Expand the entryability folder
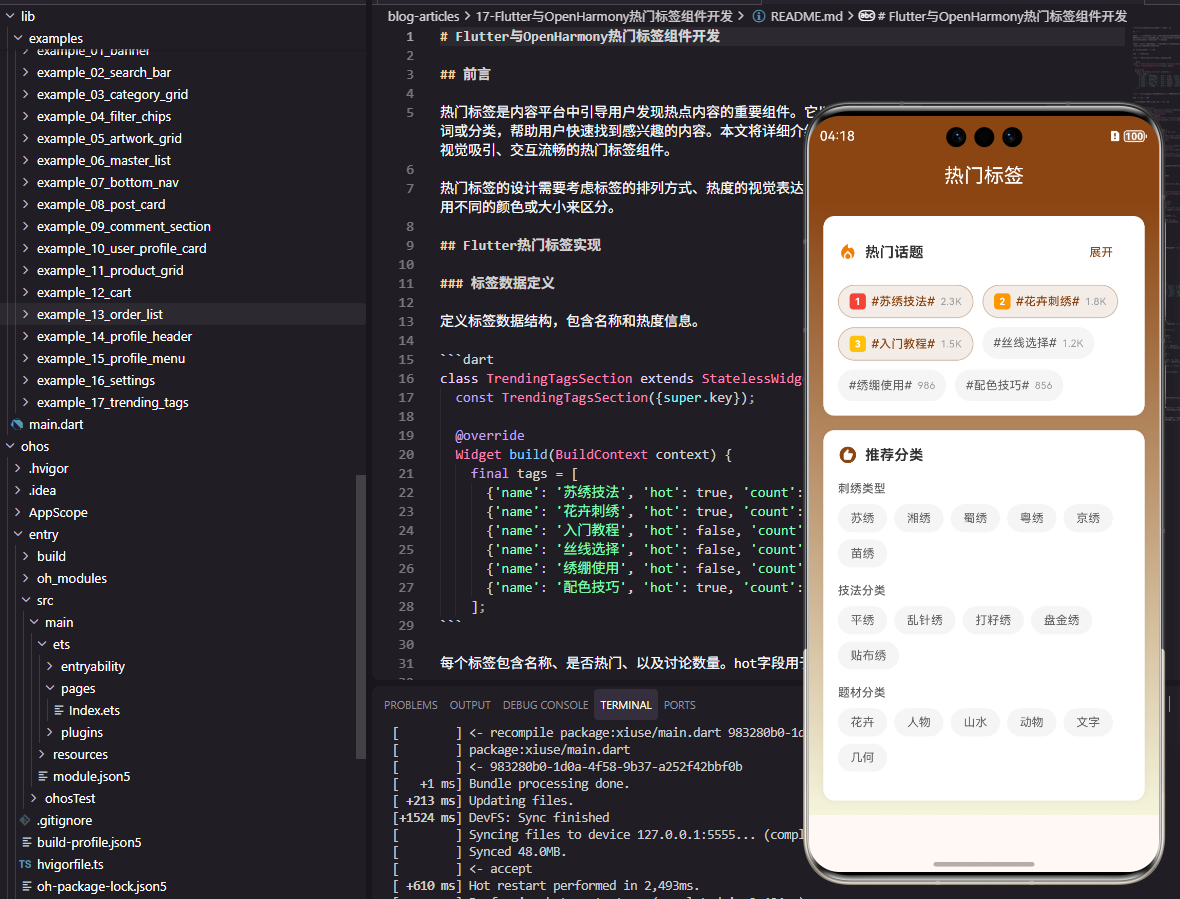This screenshot has width=1180, height=899. 50,667
